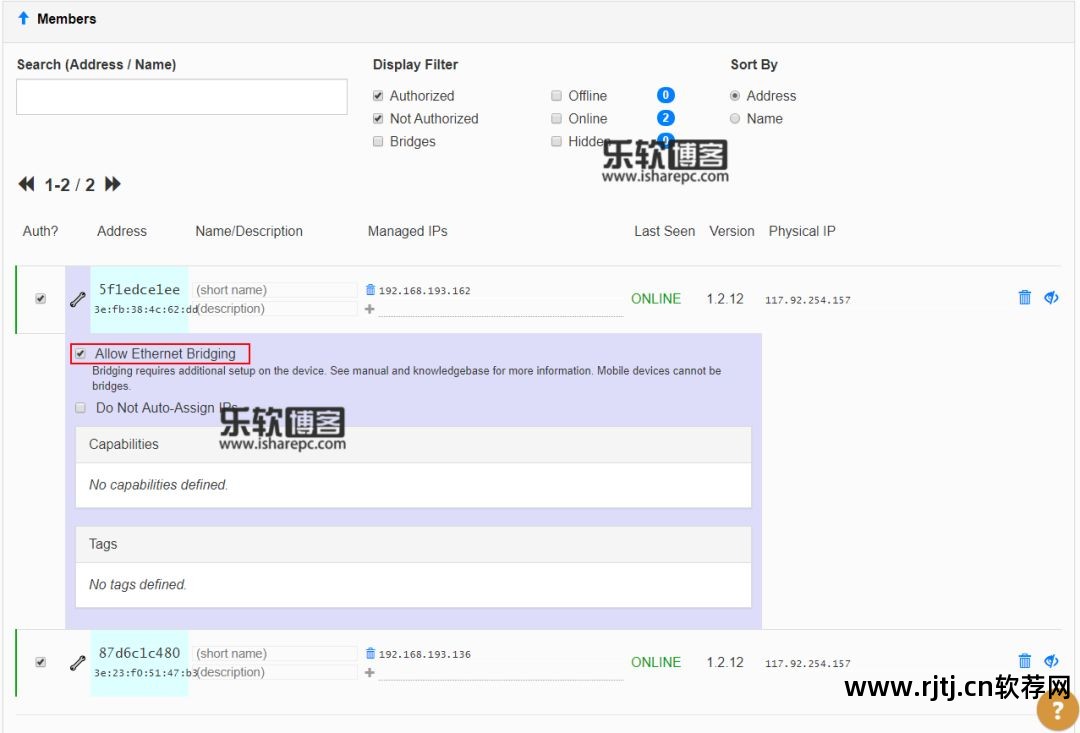Delete member 87d6c1c480 with trash icon
This screenshot has height=733, width=1080.
coord(1024,660)
